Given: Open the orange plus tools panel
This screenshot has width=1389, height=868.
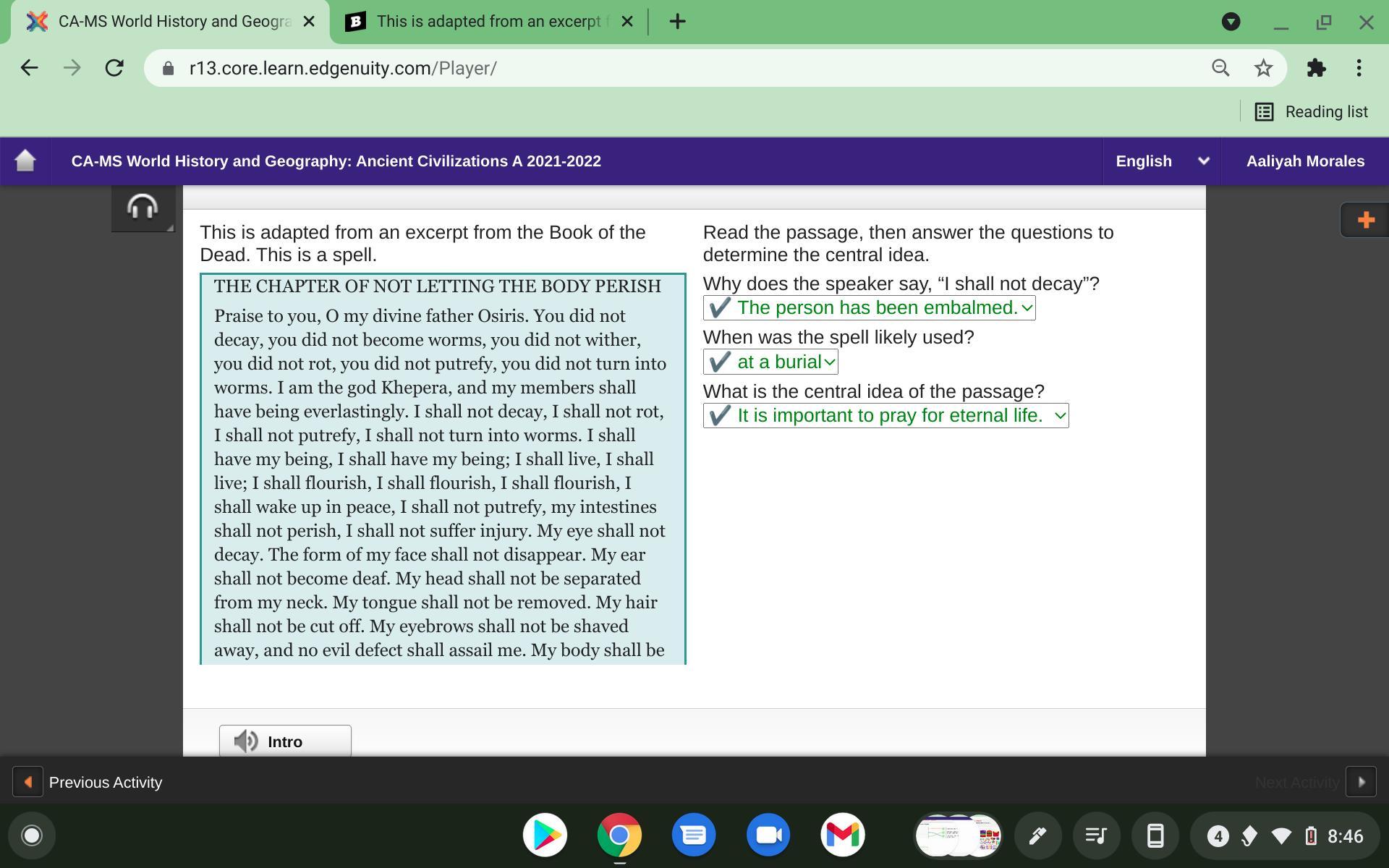Looking at the screenshot, I should click(x=1365, y=220).
